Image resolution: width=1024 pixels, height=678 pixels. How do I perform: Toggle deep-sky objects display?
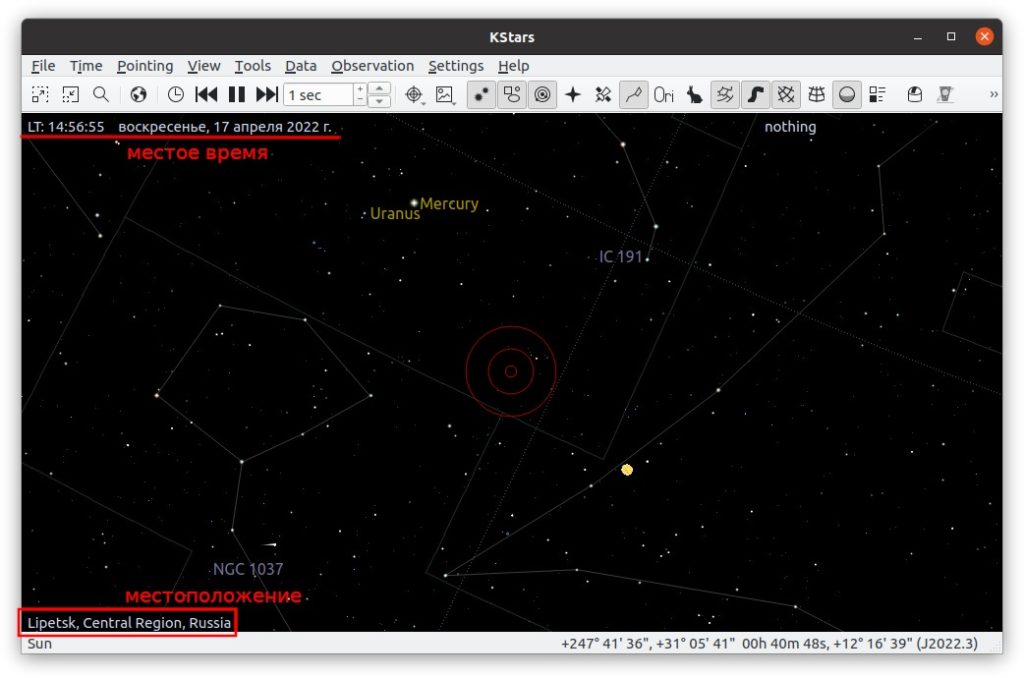(x=512, y=95)
